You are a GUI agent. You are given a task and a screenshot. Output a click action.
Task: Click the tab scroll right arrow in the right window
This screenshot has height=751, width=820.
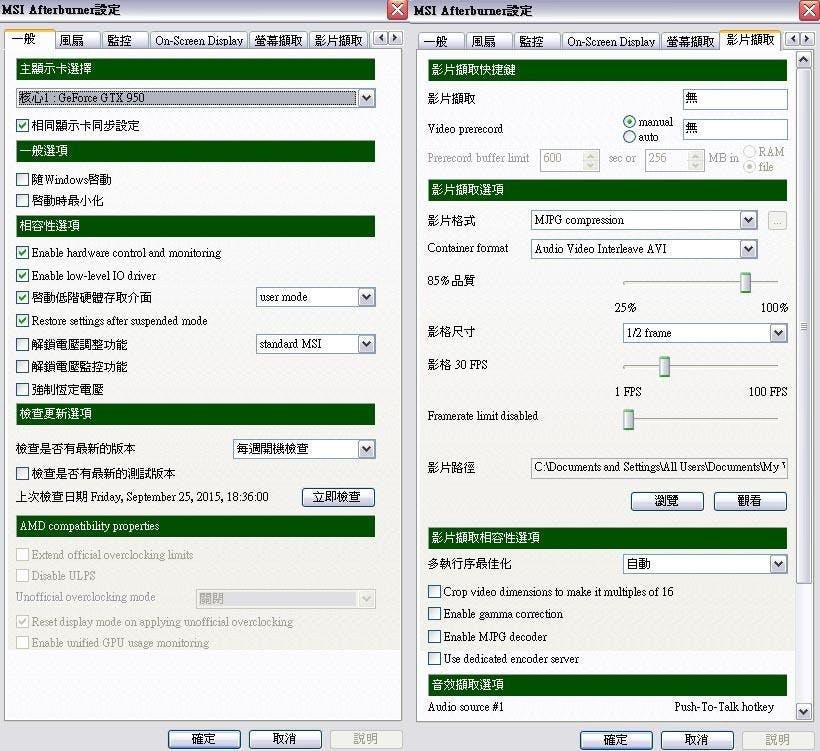coord(807,38)
